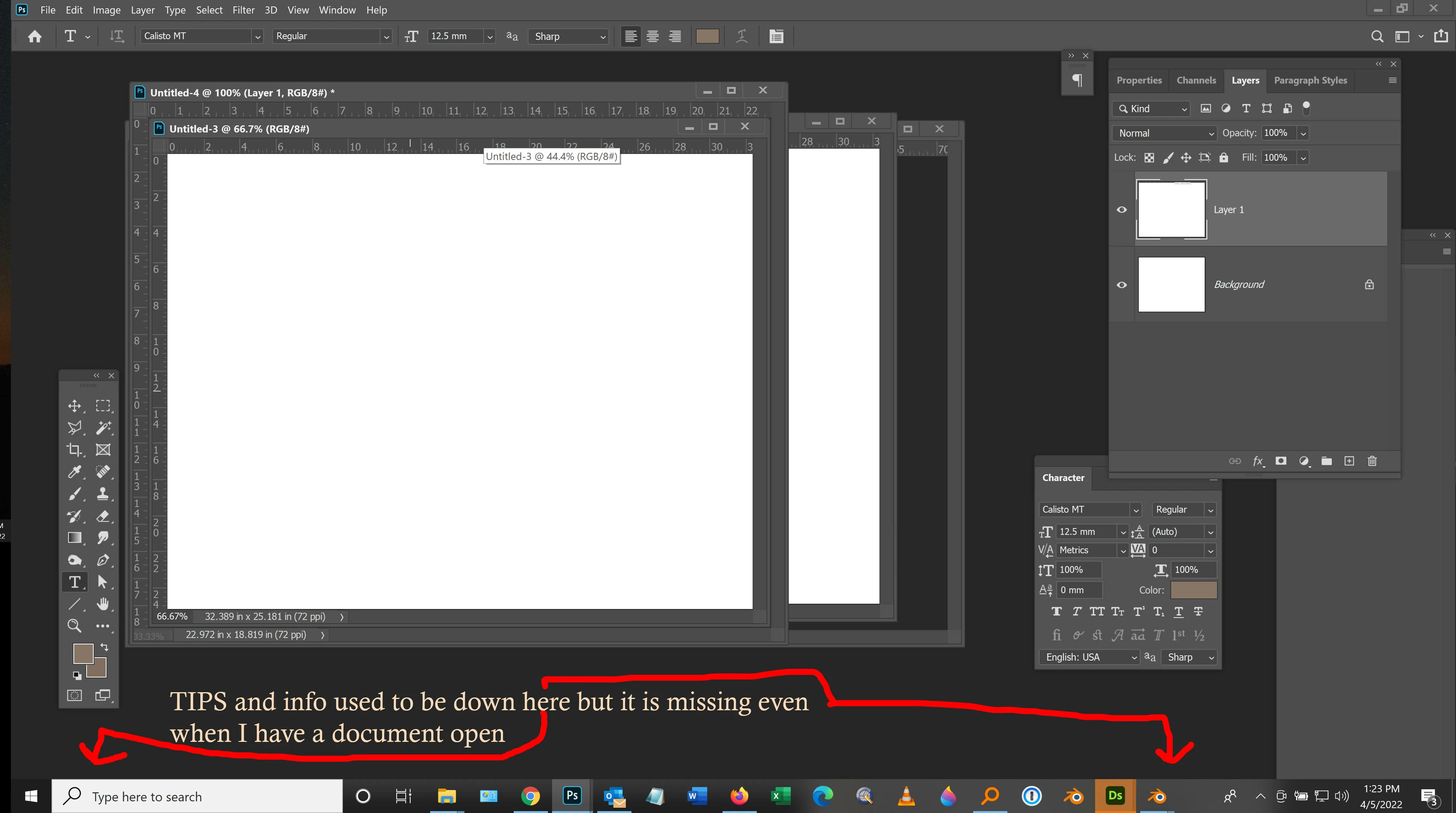Switch to the Channels tab
This screenshot has height=813, width=1456.
click(x=1196, y=80)
